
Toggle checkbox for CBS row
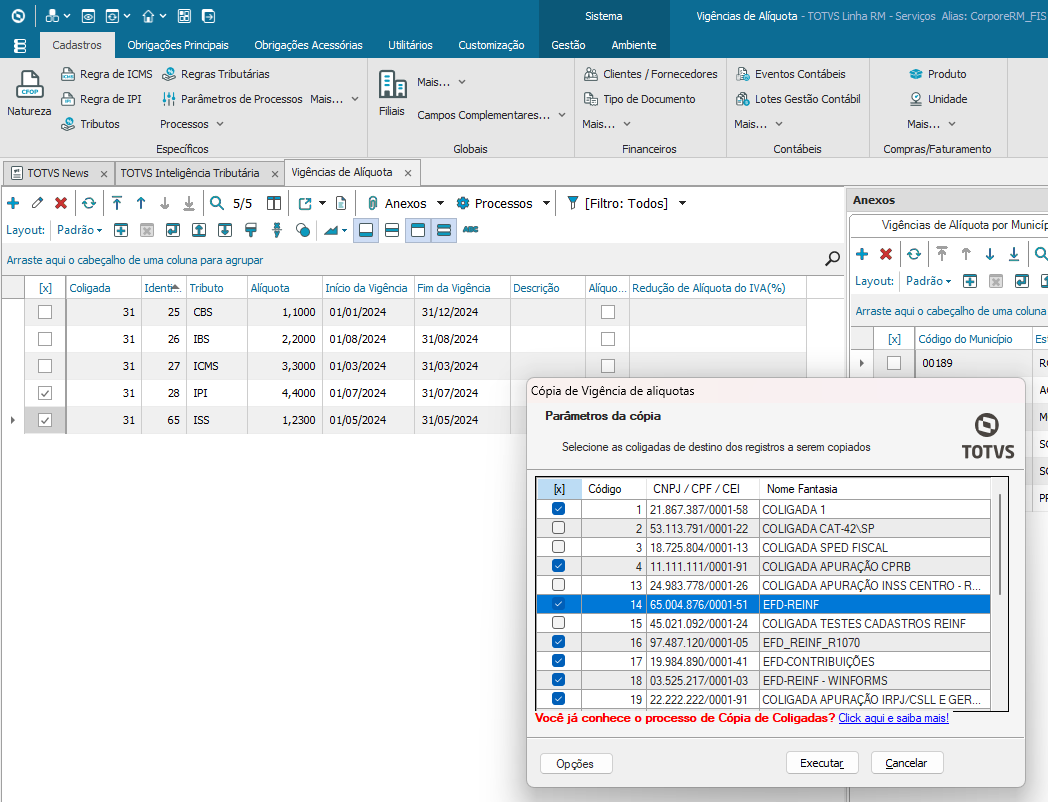[45, 311]
